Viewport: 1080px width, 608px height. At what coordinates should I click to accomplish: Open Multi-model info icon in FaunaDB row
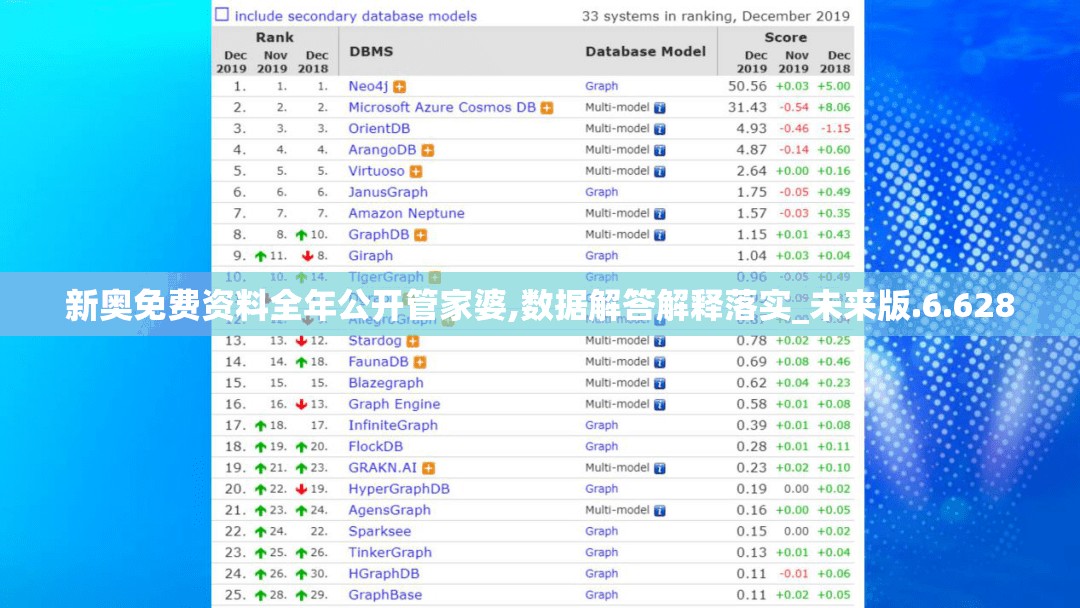660,362
